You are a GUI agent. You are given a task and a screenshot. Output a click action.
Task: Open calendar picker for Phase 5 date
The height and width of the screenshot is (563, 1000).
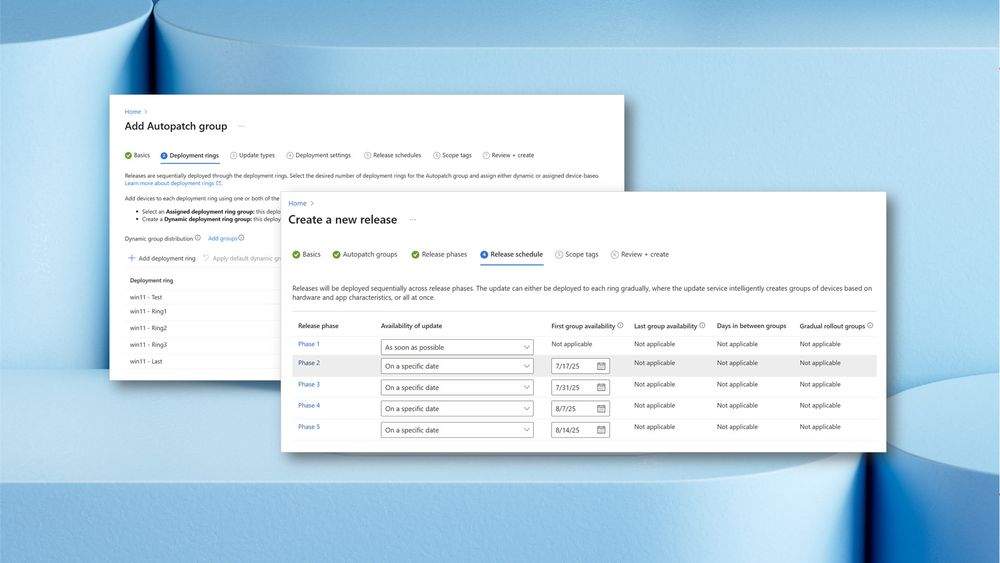tap(601, 430)
